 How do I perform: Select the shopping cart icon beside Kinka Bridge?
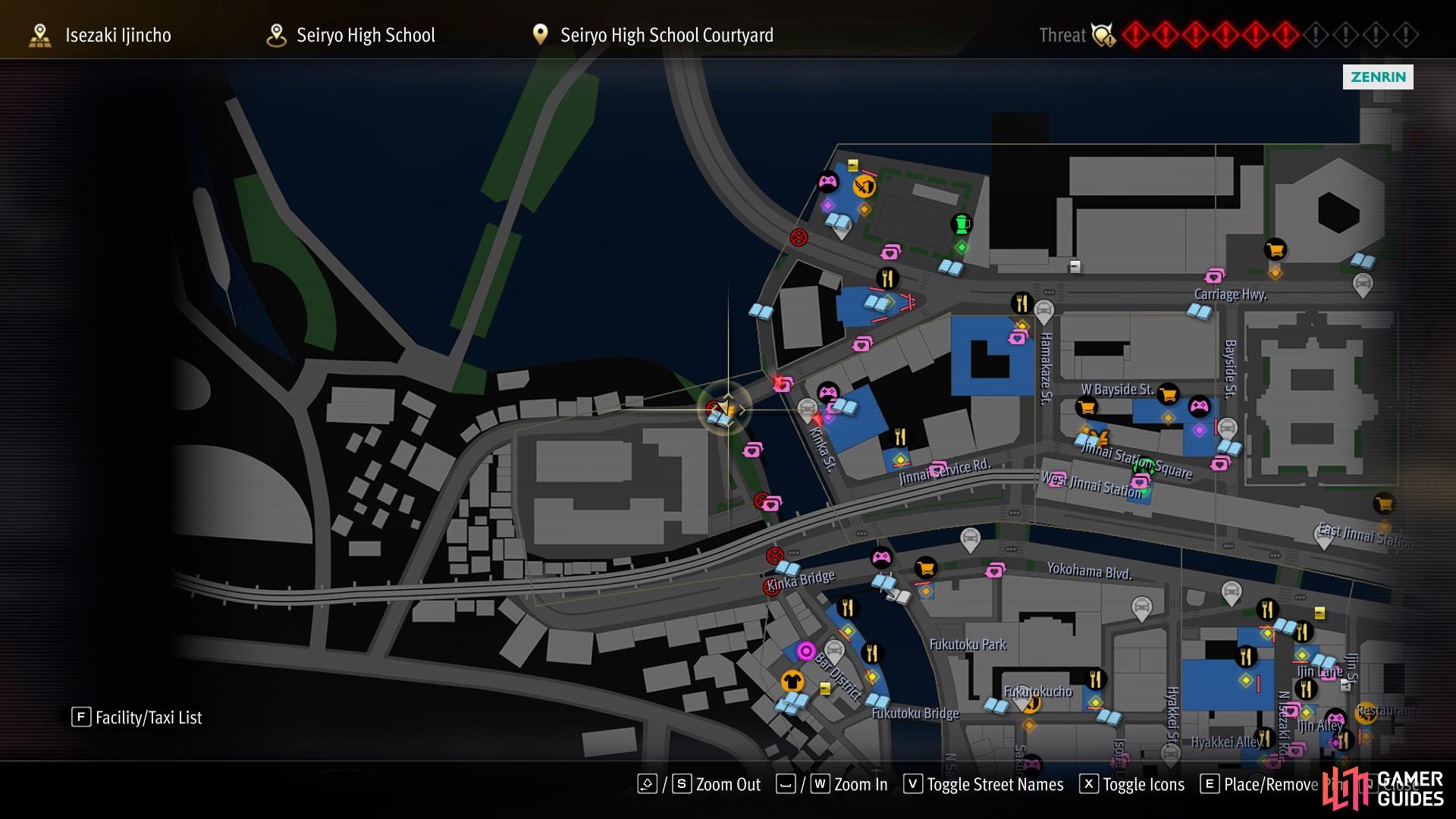point(925,567)
